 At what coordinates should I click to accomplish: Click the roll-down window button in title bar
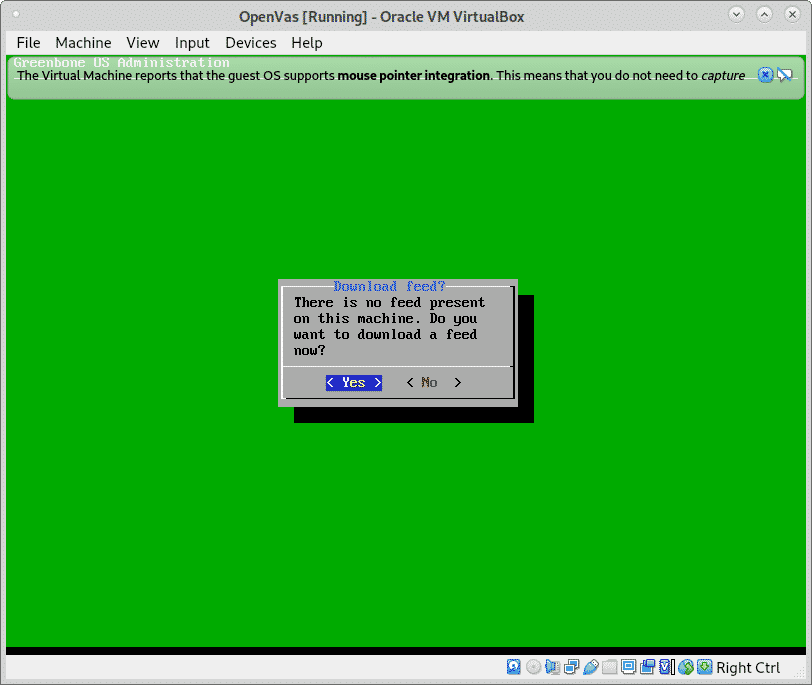click(x=736, y=14)
